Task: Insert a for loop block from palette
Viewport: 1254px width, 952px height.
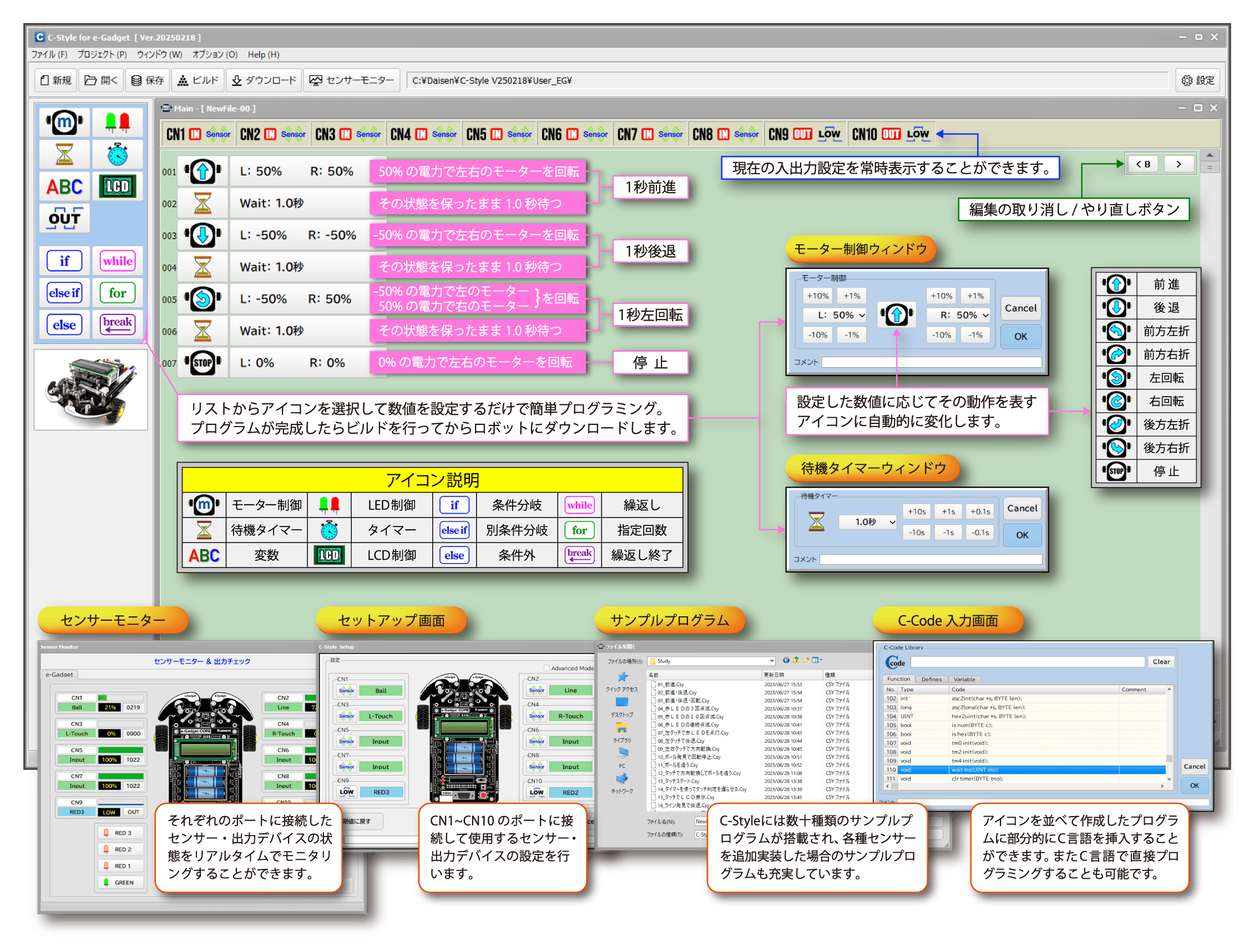Action: [117, 293]
